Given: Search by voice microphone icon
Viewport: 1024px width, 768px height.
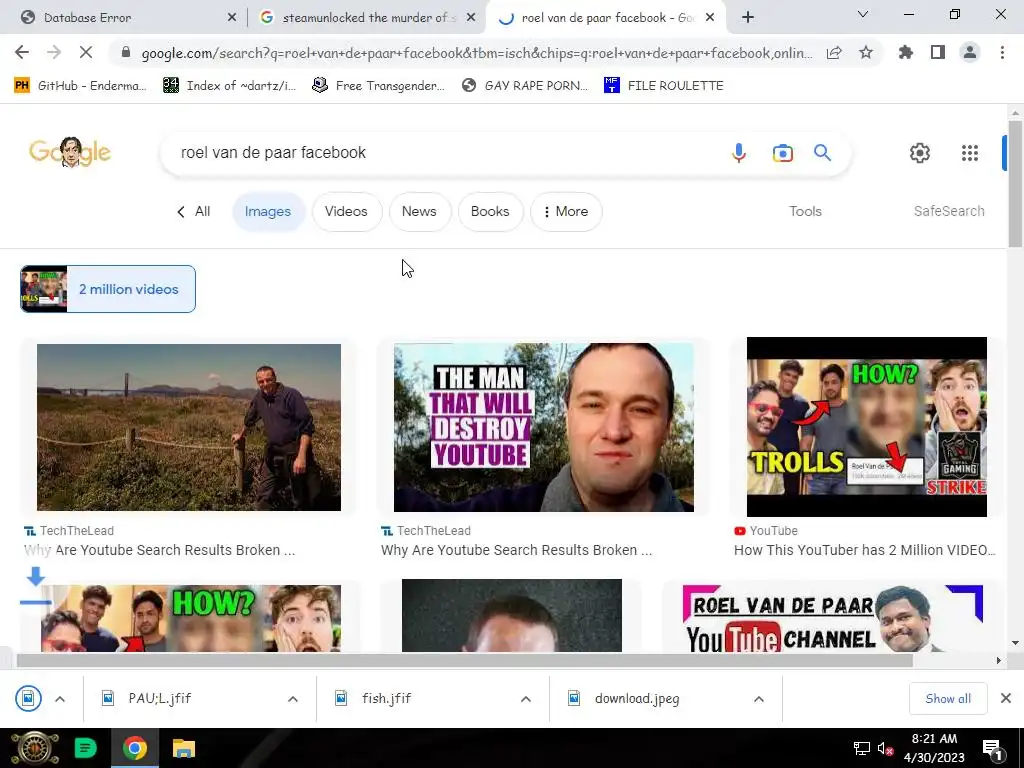Looking at the screenshot, I should [739, 153].
